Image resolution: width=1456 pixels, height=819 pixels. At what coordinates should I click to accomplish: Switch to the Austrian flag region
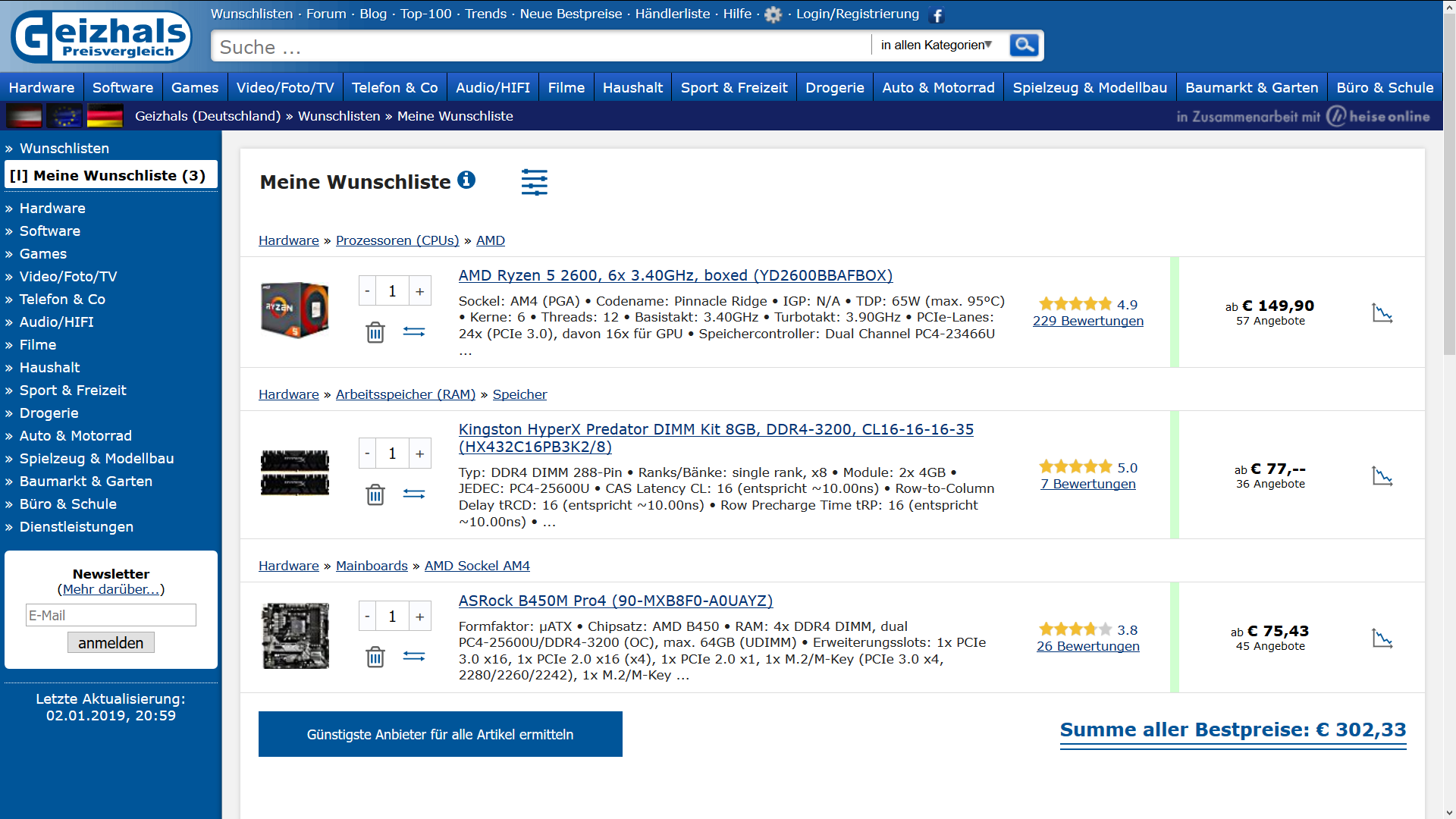[24, 116]
